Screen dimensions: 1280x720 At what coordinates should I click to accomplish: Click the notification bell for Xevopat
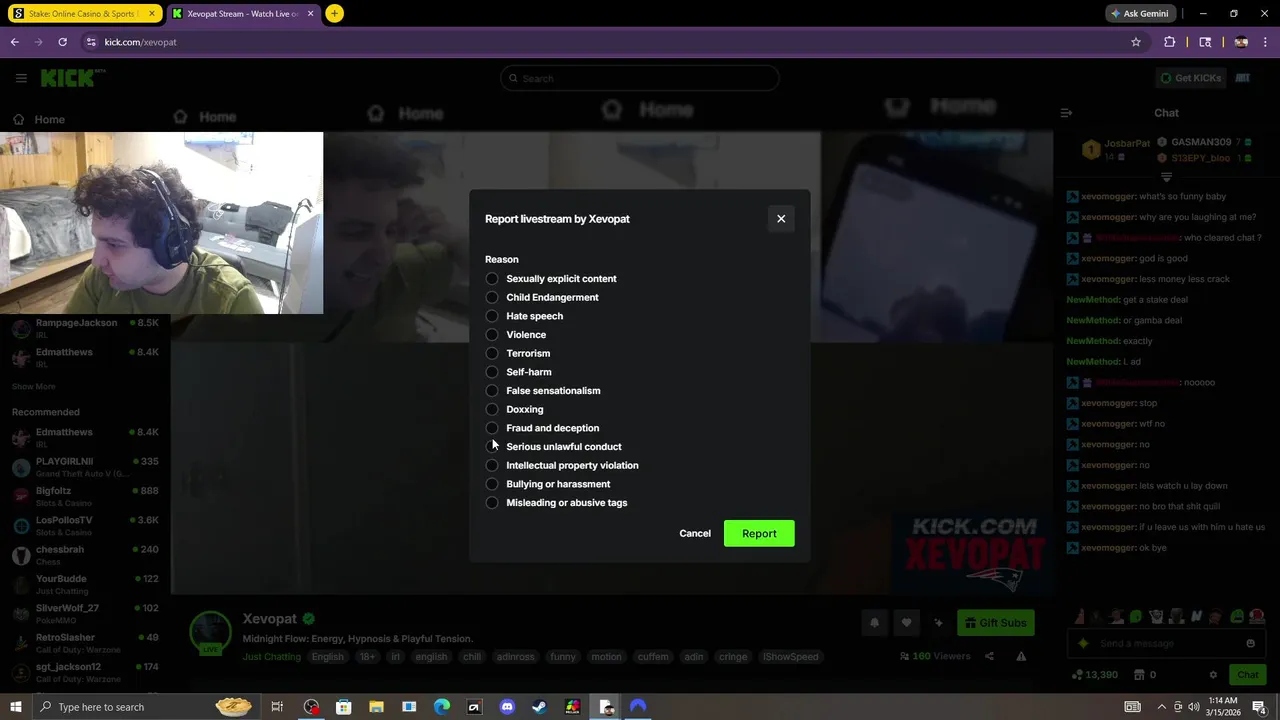[x=874, y=623]
